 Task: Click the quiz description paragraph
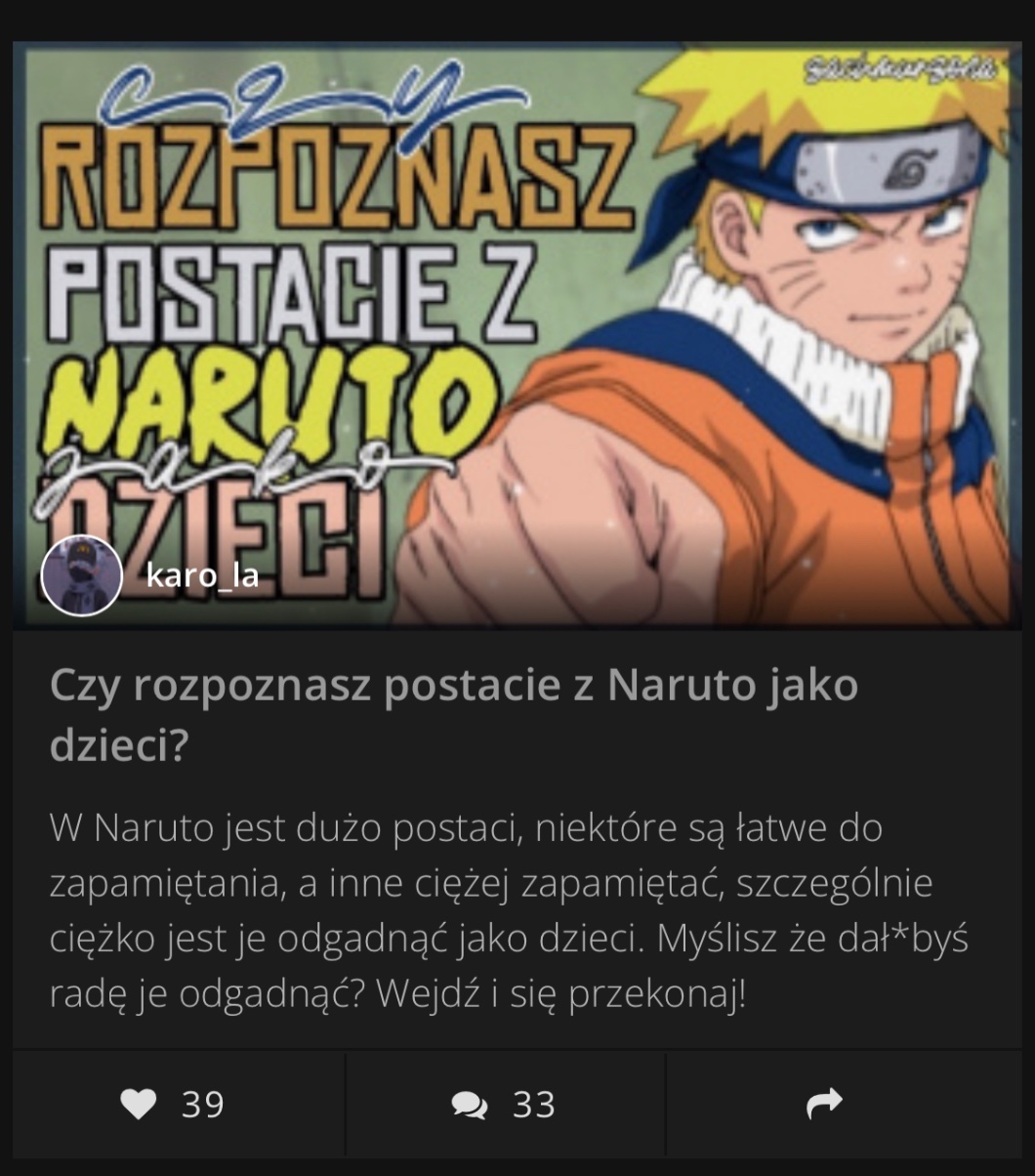click(x=508, y=912)
